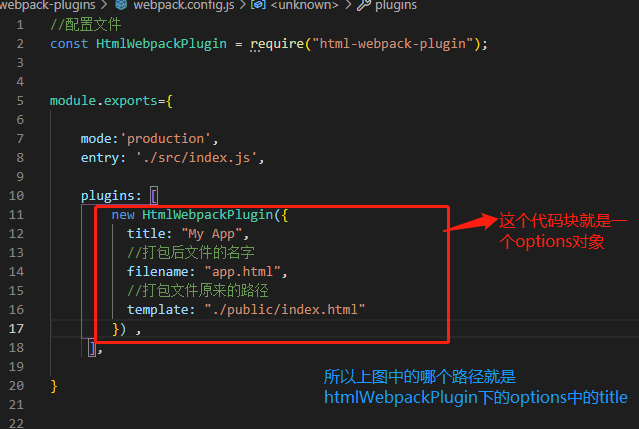Screen dimensions: 639x429
Task: Click the string 'production'
Action: (x=165, y=139)
